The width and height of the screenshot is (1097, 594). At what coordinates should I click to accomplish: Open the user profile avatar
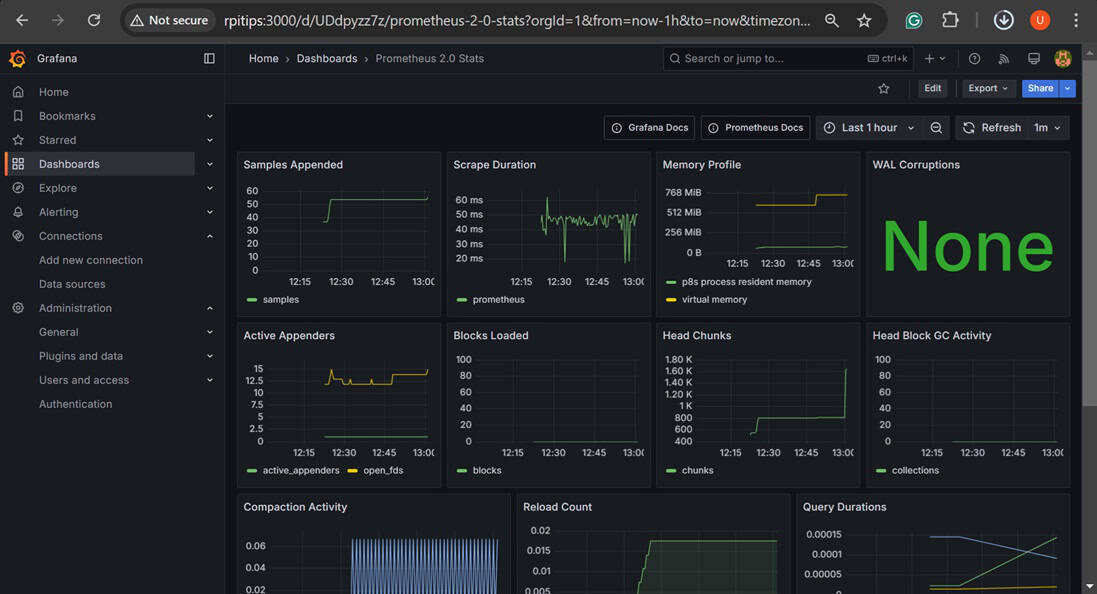tap(1063, 59)
